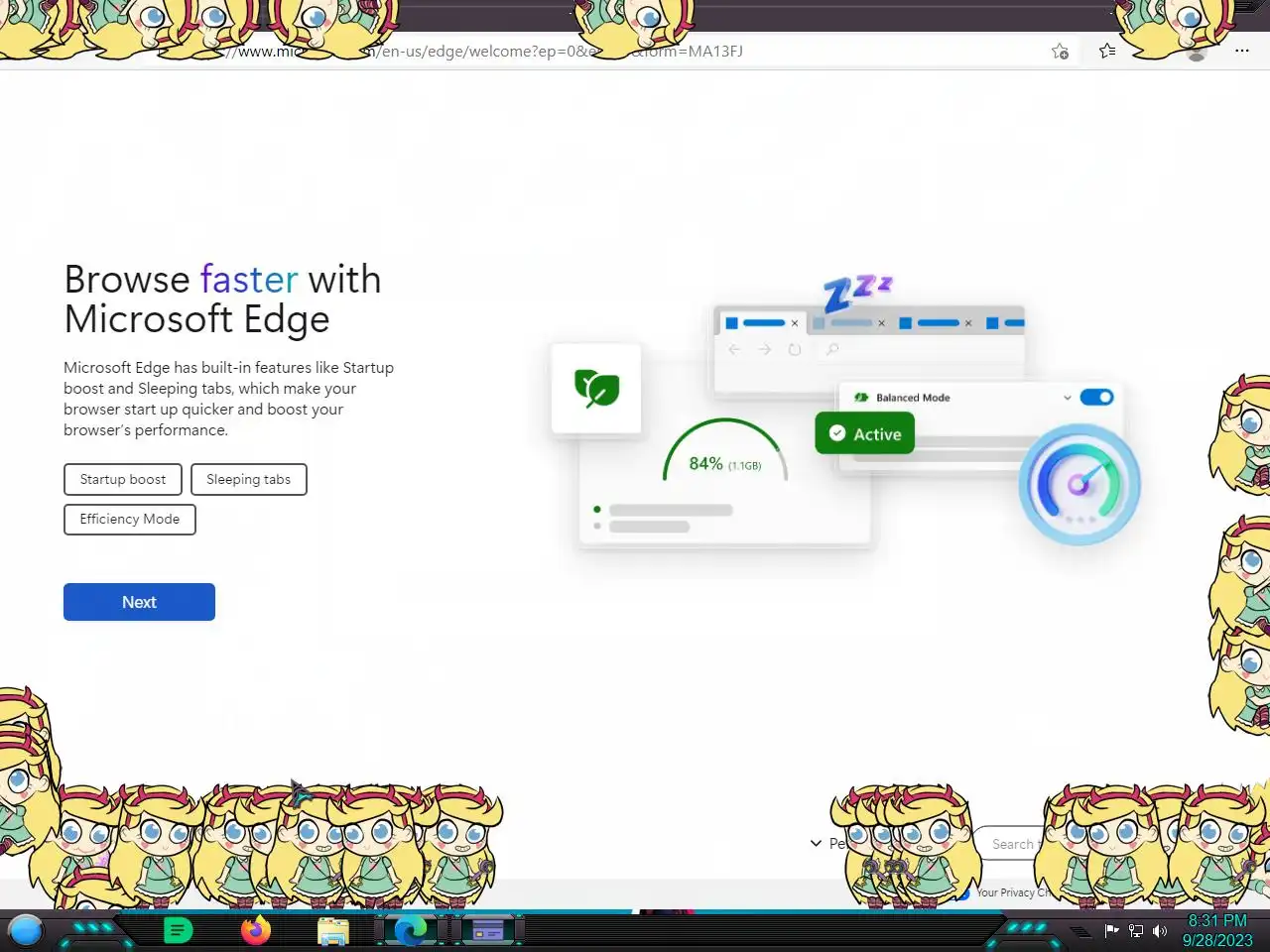1270x952 pixels.
Task: Switch to Microsoft Edge on taskbar
Action: (410, 930)
